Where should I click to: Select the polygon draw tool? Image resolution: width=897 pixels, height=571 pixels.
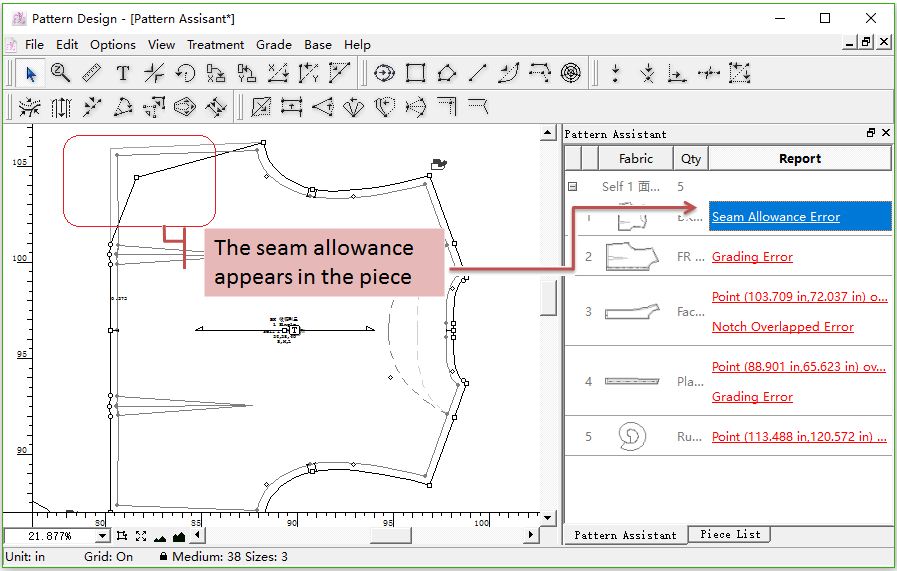447,73
